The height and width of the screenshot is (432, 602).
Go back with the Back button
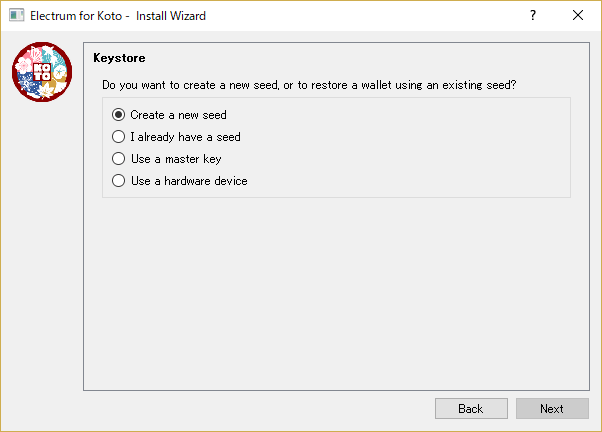coord(471,409)
